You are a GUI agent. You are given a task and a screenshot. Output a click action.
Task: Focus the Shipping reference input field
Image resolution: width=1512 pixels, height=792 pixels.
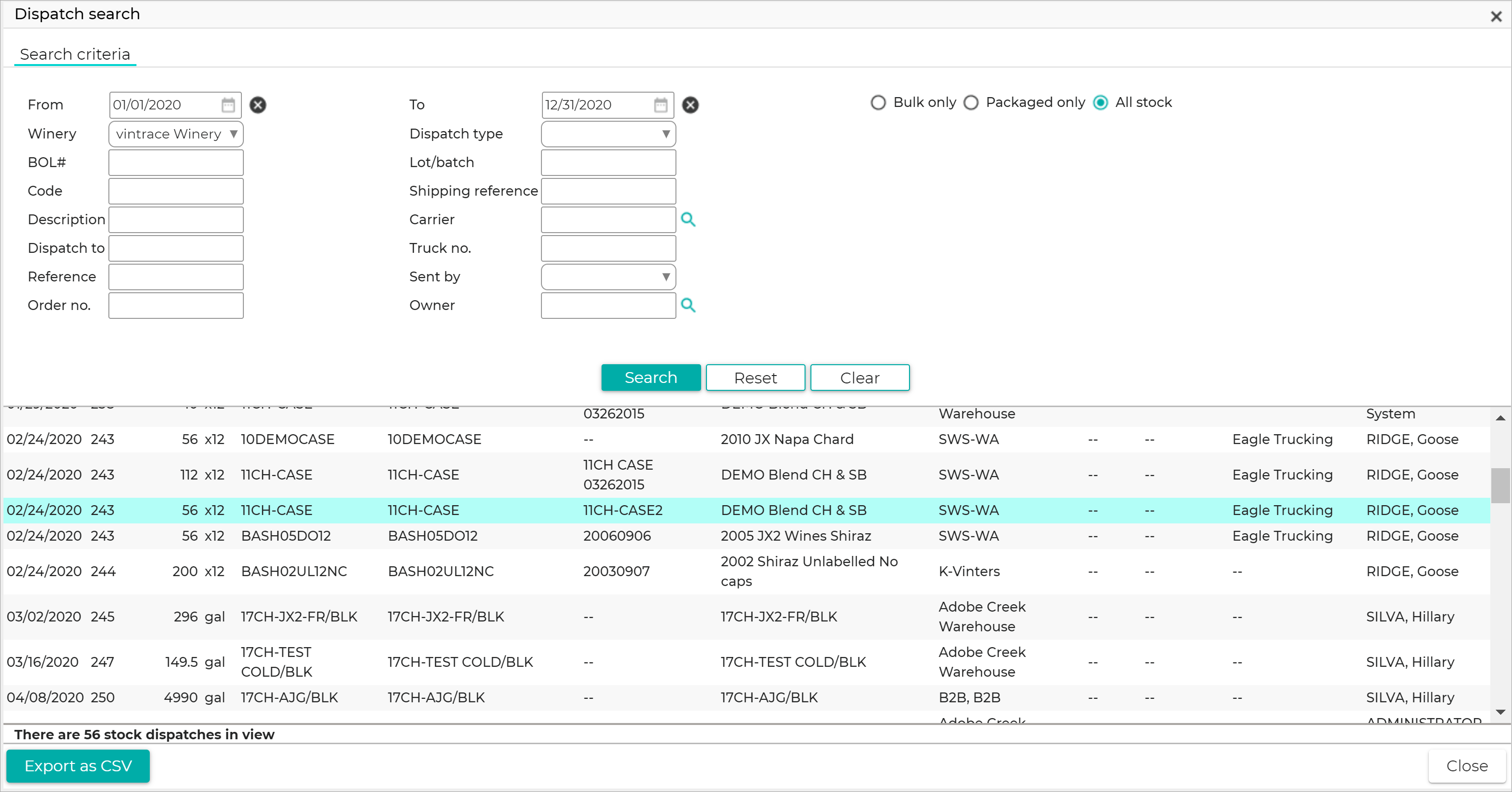click(x=608, y=191)
